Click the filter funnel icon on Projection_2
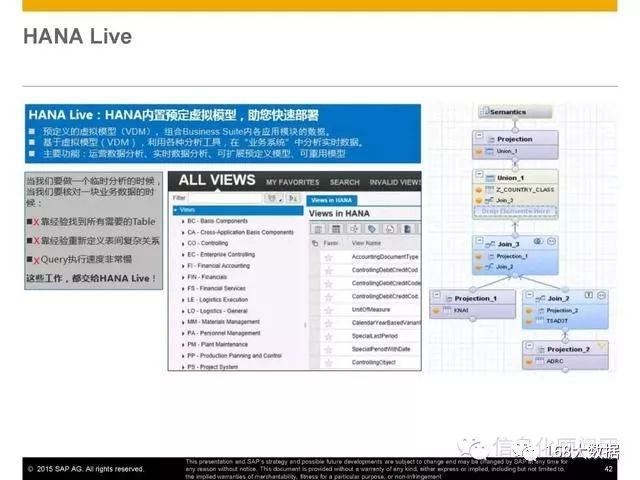Screen dimensions: 640x480 click(601, 347)
